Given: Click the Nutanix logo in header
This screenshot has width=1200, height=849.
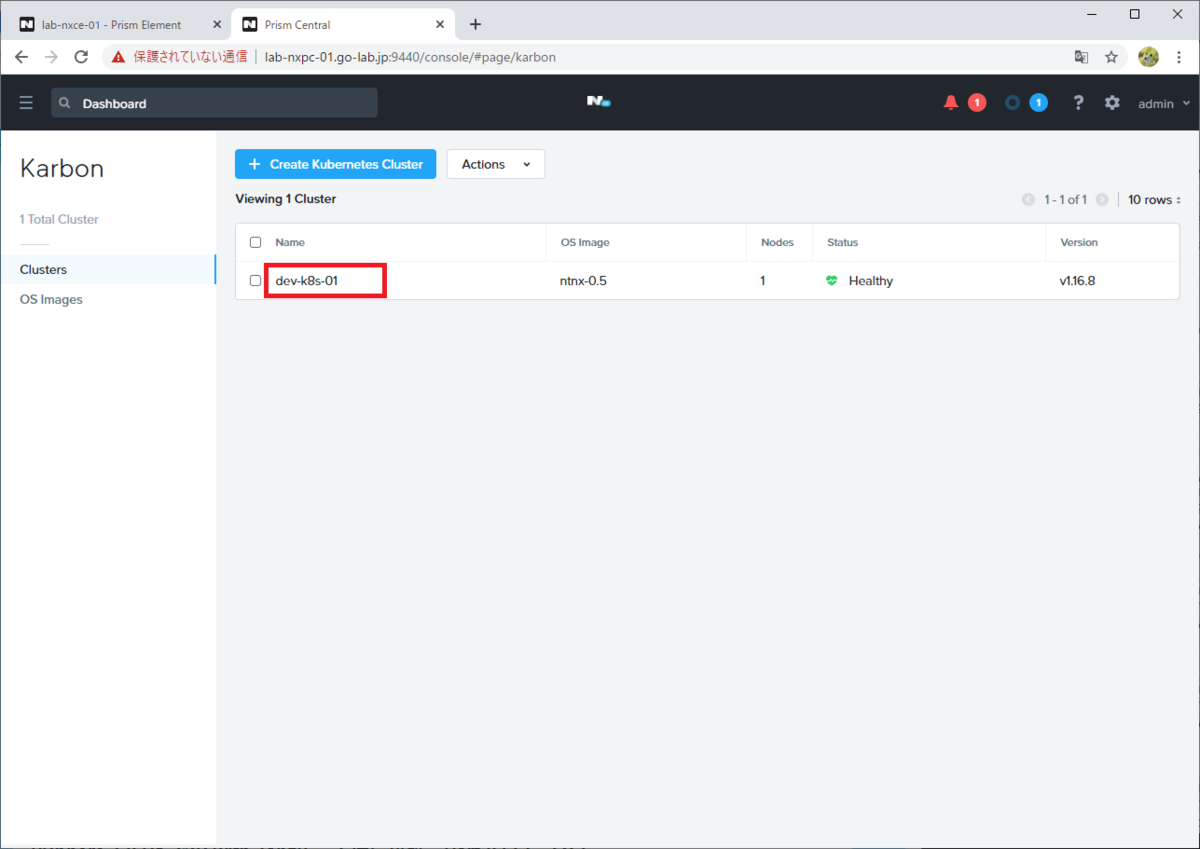Looking at the screenshot, I should tap(598, 102).
